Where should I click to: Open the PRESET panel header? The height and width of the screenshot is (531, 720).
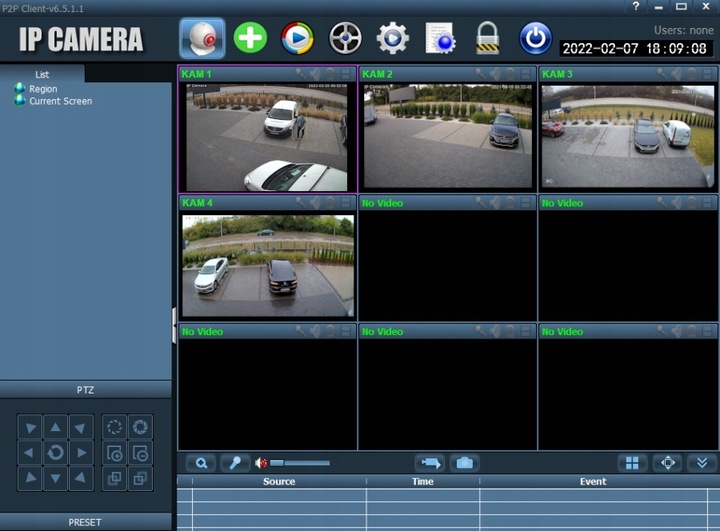[x=86, y=522]
